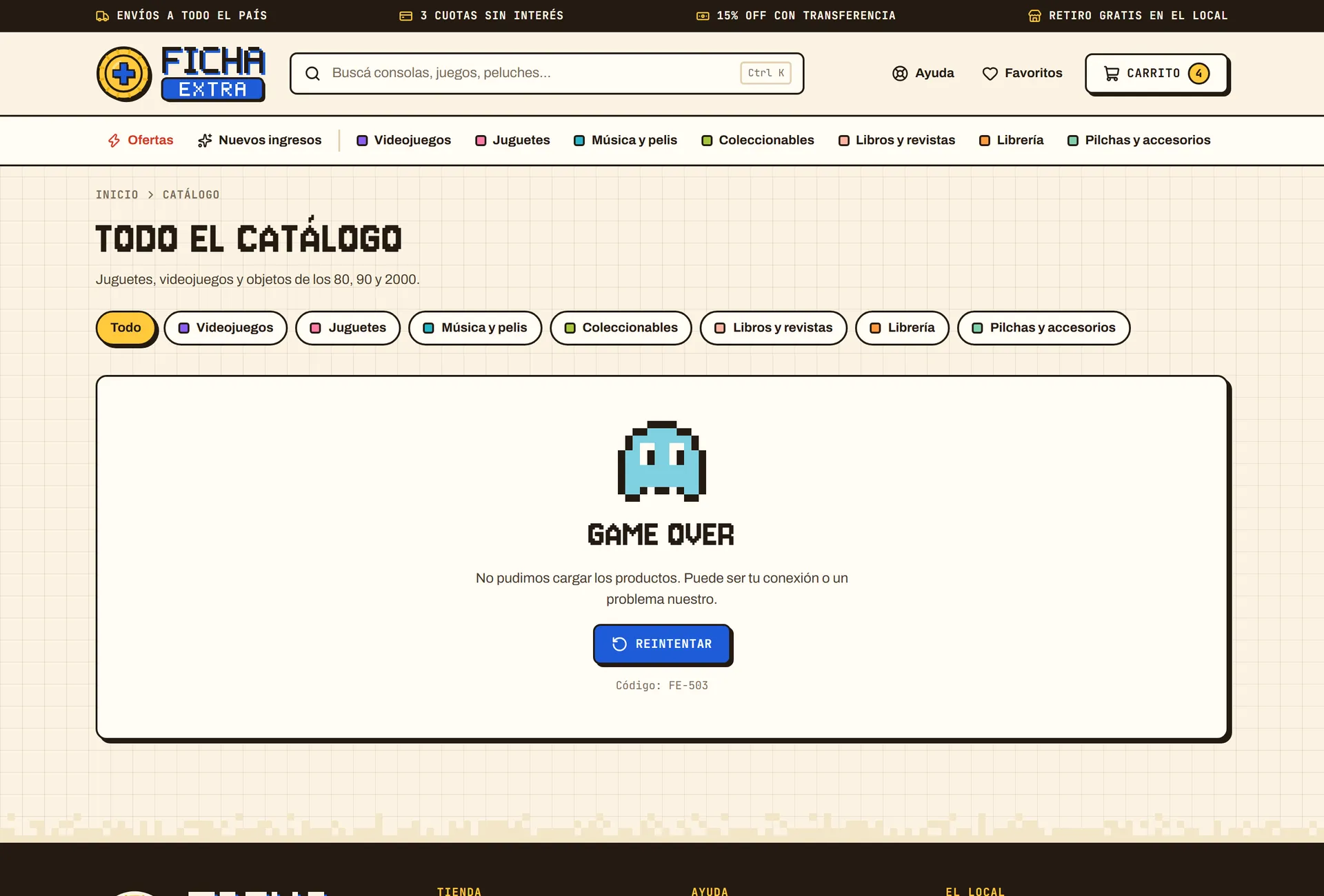Click the store icon beside Retiro gratis
The image size is (1324, 896).
click(x=1035, y=16)
